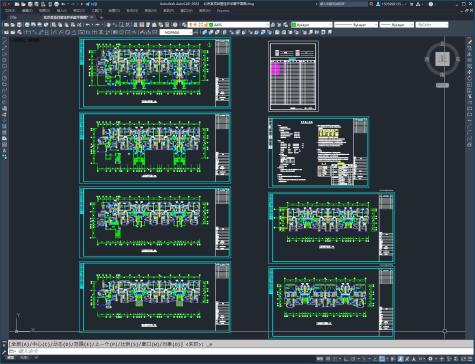Screen dimensions: 475x364
Task: Click the model space button in status bar
Action: [319, 359]
